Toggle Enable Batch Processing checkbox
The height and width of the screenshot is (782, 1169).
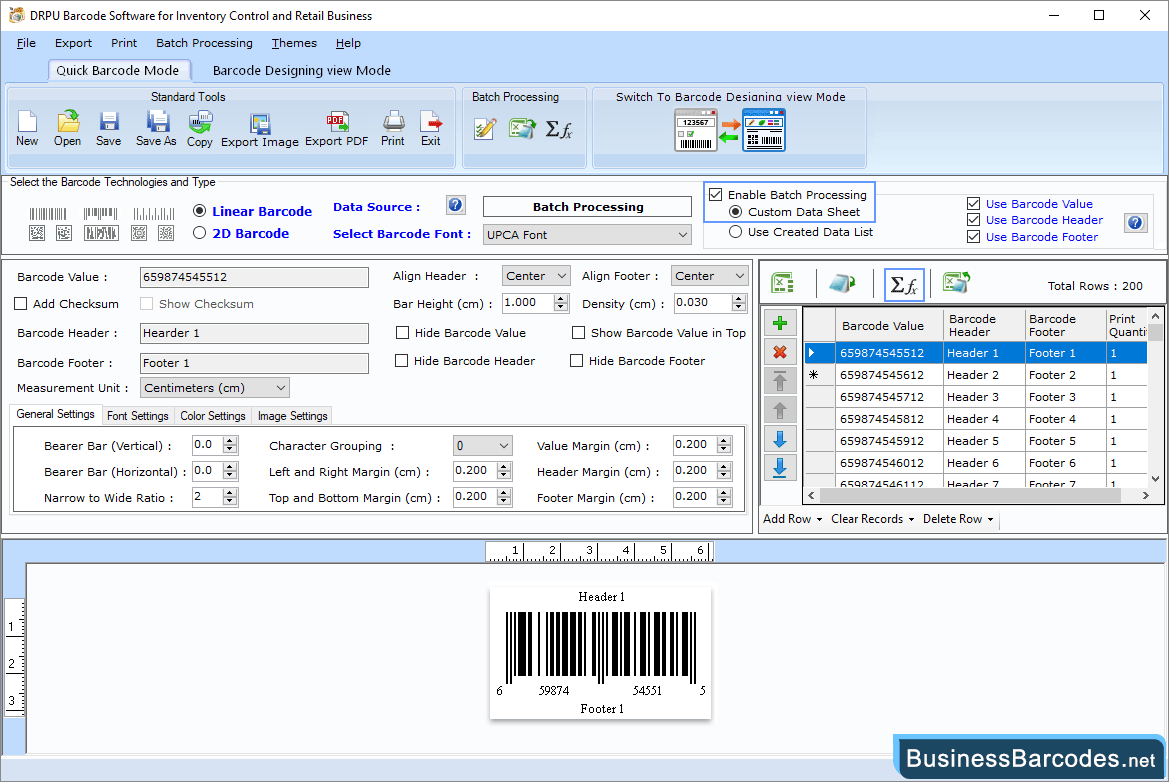tap(716, 195)
